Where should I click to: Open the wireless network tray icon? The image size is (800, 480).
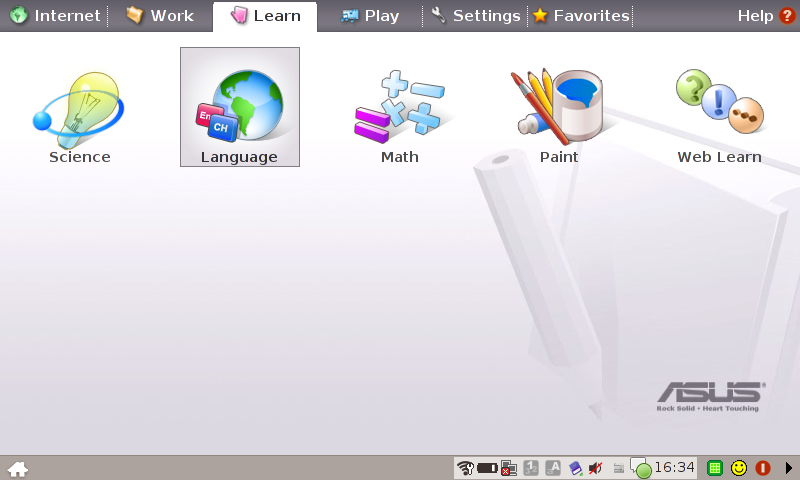pos(464,468)
